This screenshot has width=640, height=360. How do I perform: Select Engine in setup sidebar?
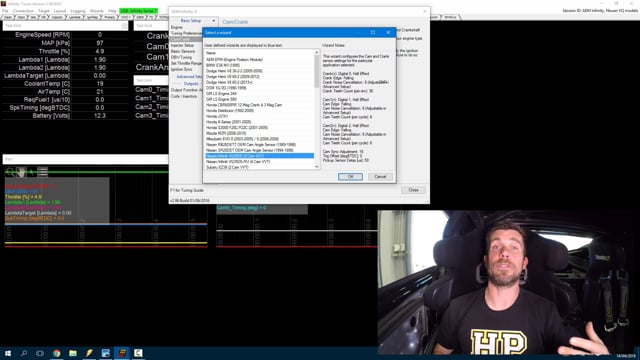(177, 27)
